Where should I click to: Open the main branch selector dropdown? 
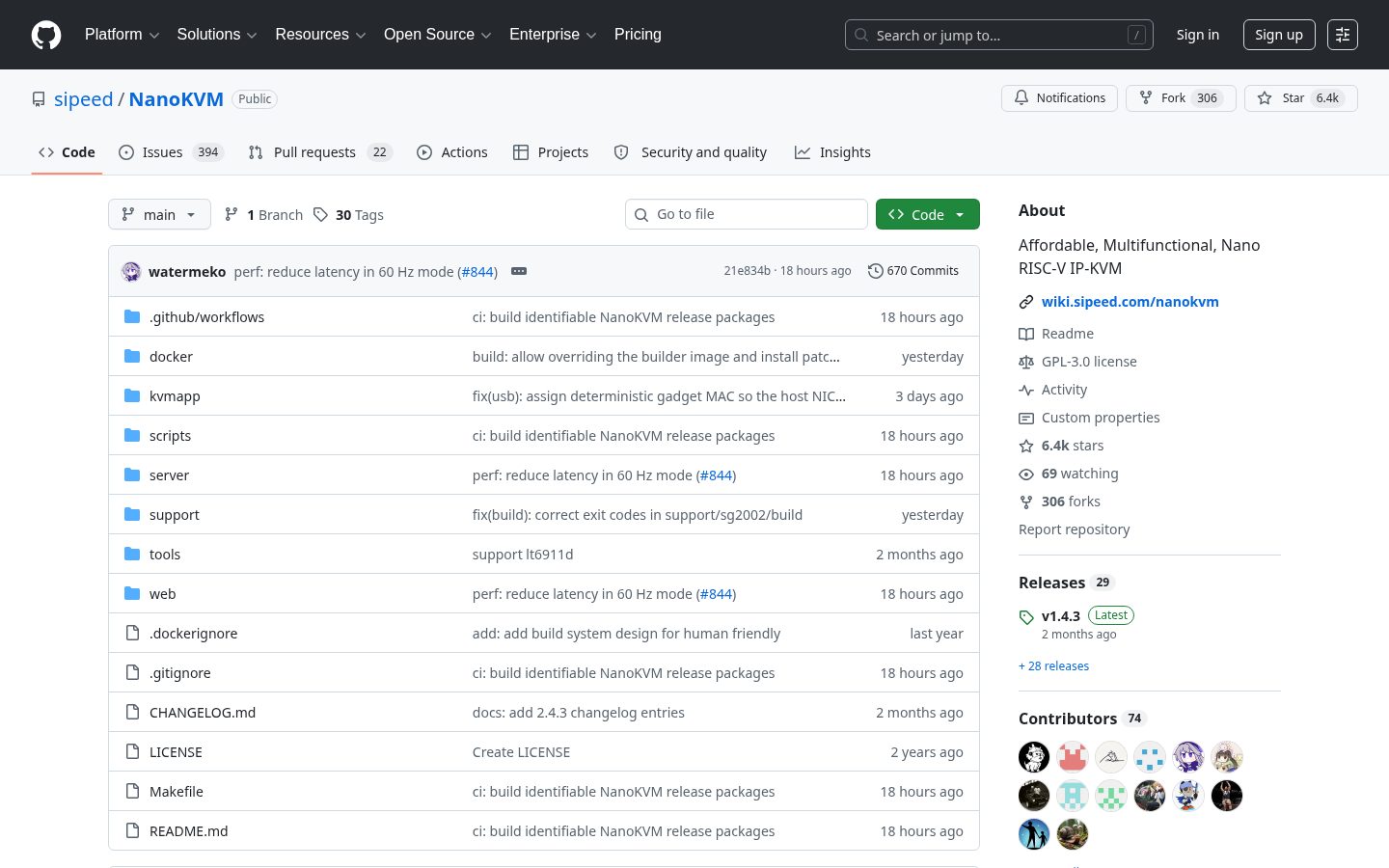[159, 214]
